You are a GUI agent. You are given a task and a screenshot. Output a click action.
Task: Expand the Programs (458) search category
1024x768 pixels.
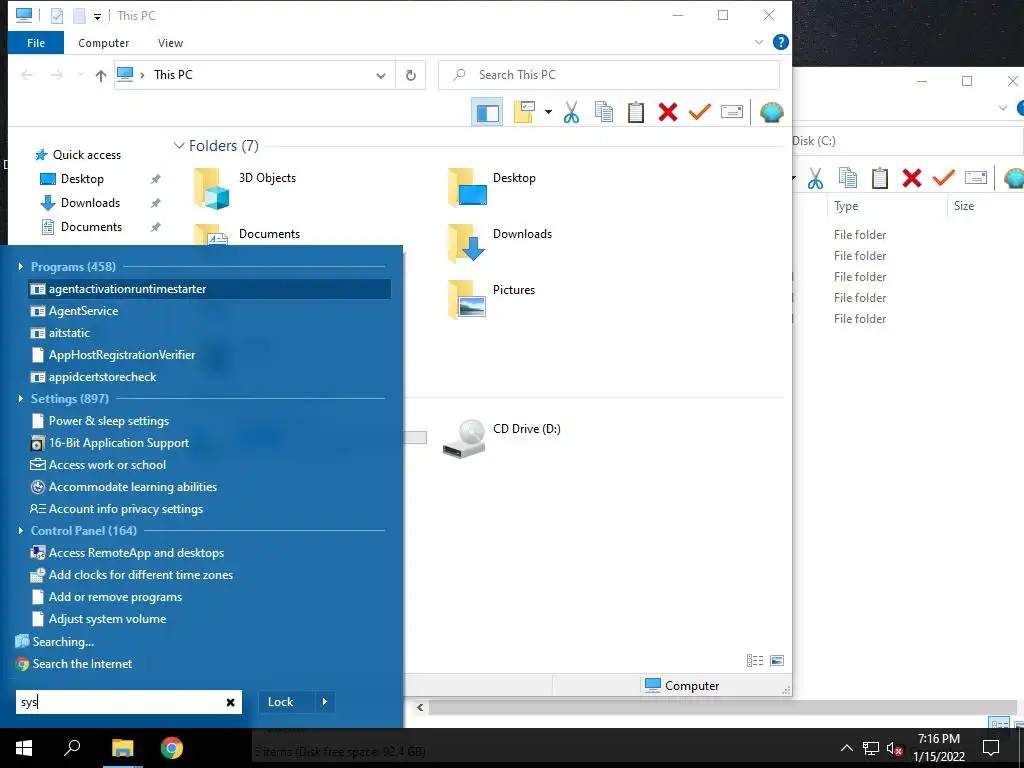(21, 266)
